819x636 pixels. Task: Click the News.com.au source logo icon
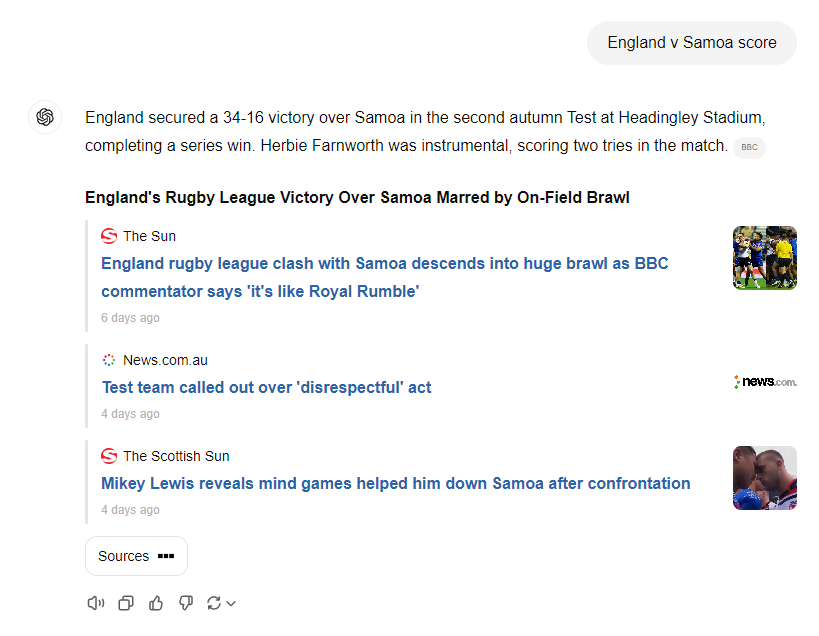109,360
